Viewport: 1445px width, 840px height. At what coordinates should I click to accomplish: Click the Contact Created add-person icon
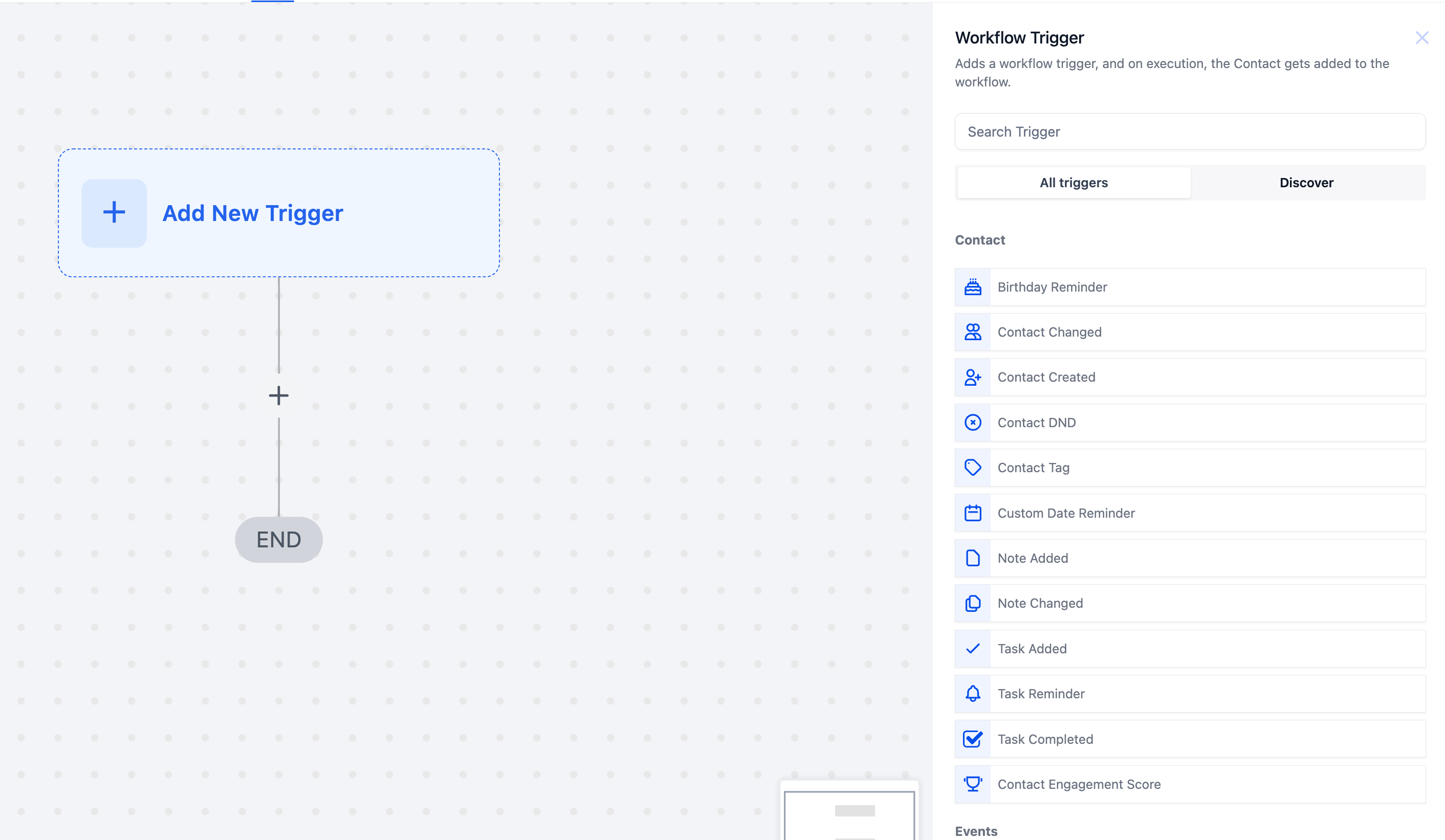973,377
